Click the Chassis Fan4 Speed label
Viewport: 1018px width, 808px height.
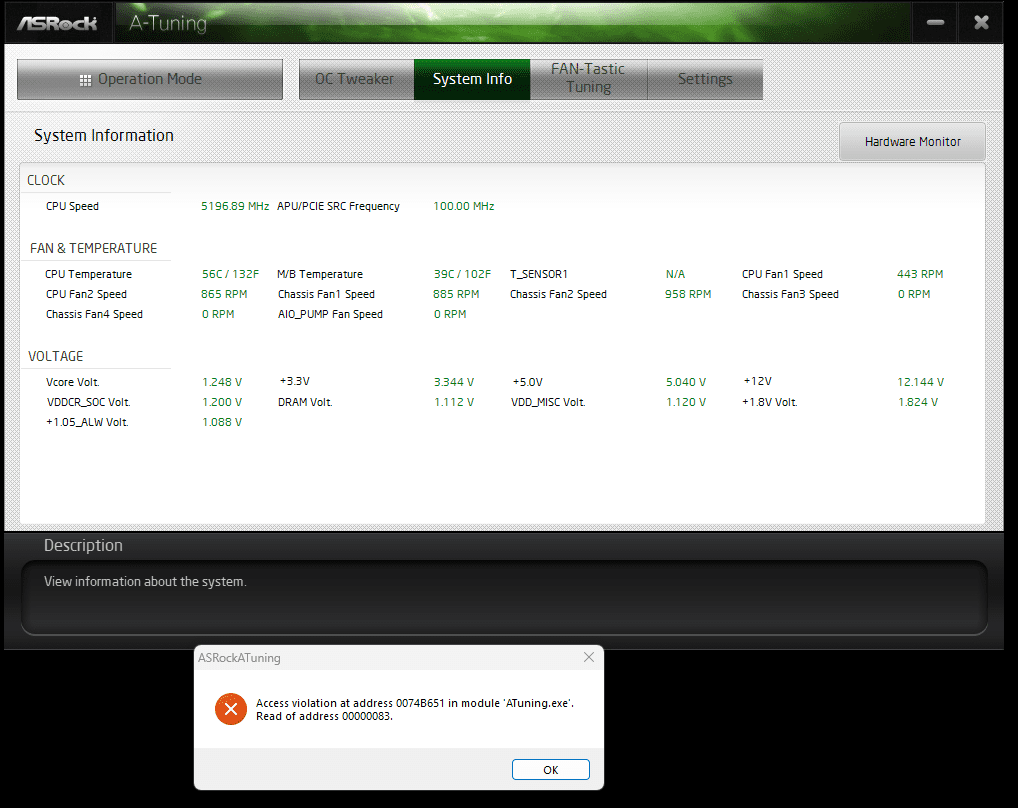click(94, 315)
